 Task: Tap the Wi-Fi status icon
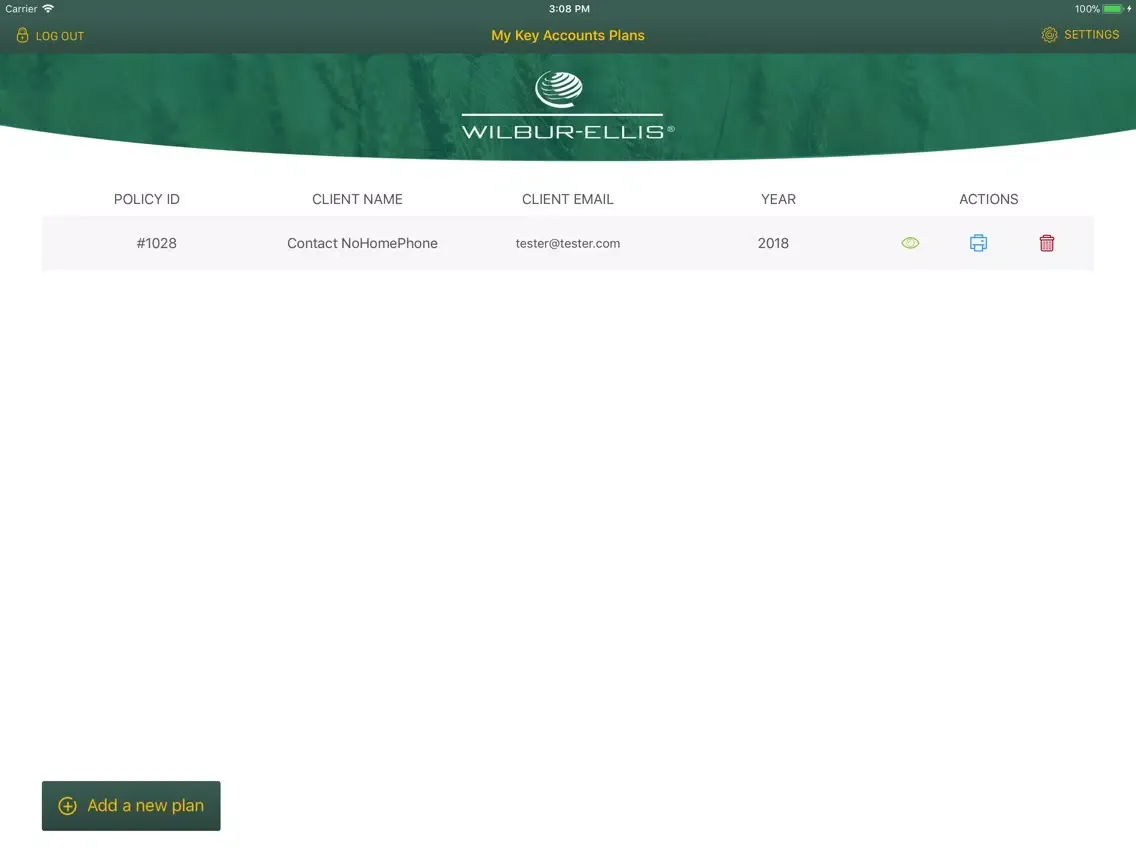(x=49, y=9)
